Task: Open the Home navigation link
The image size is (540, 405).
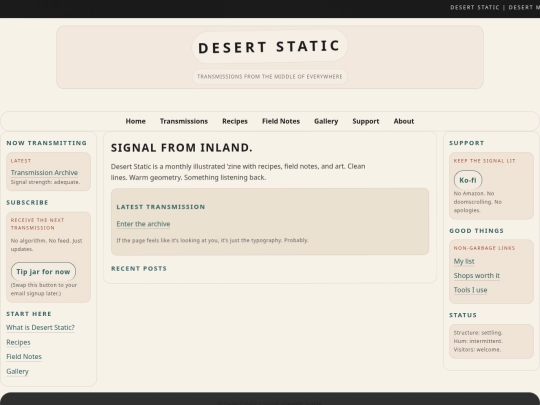Action: point(135,121)
